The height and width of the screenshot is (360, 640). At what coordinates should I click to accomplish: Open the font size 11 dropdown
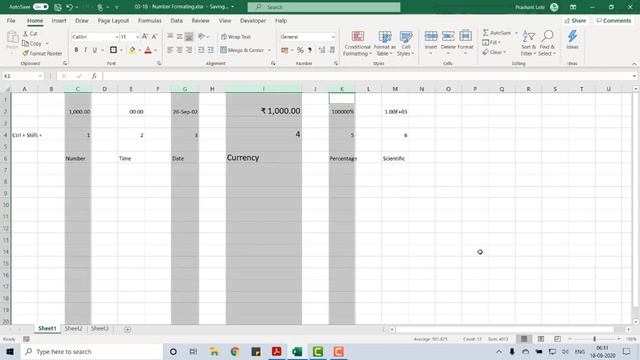tap(137, 37)
